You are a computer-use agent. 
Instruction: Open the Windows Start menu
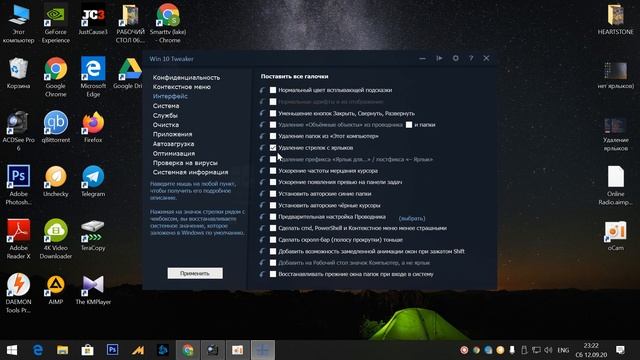pos(12,350)
